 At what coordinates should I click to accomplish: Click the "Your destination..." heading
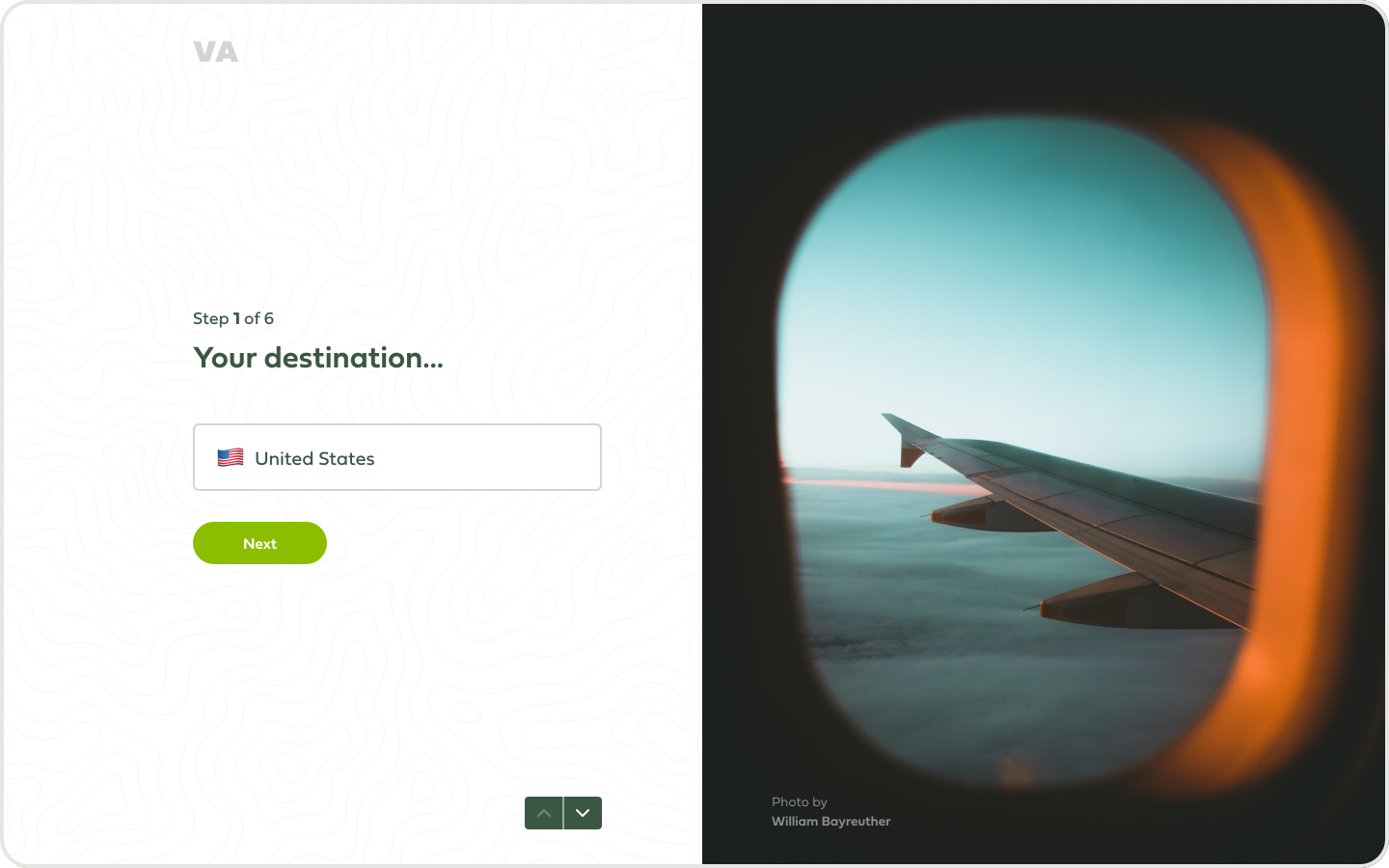(318, 358)
